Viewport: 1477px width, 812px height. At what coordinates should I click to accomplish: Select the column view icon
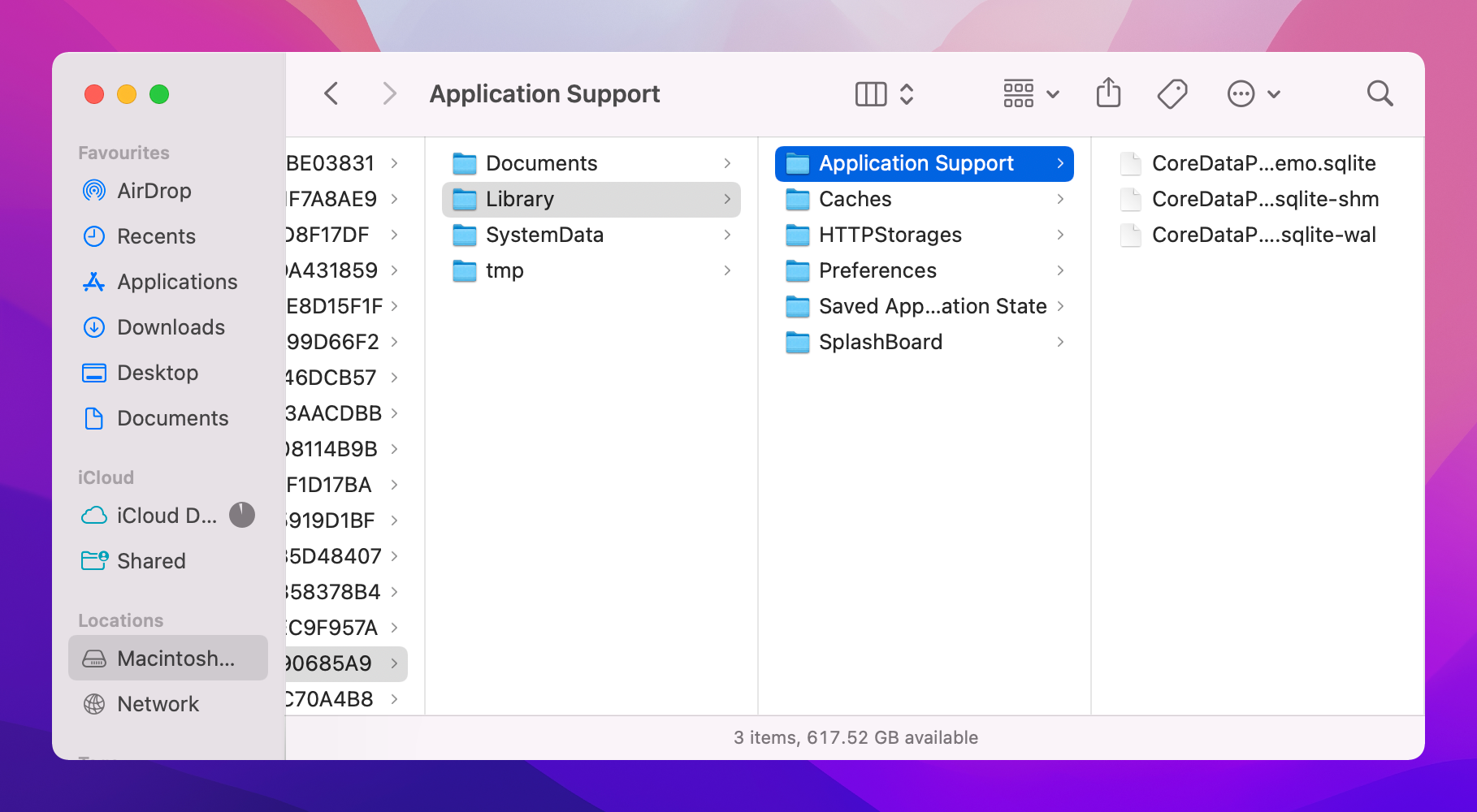click(870, 93)
